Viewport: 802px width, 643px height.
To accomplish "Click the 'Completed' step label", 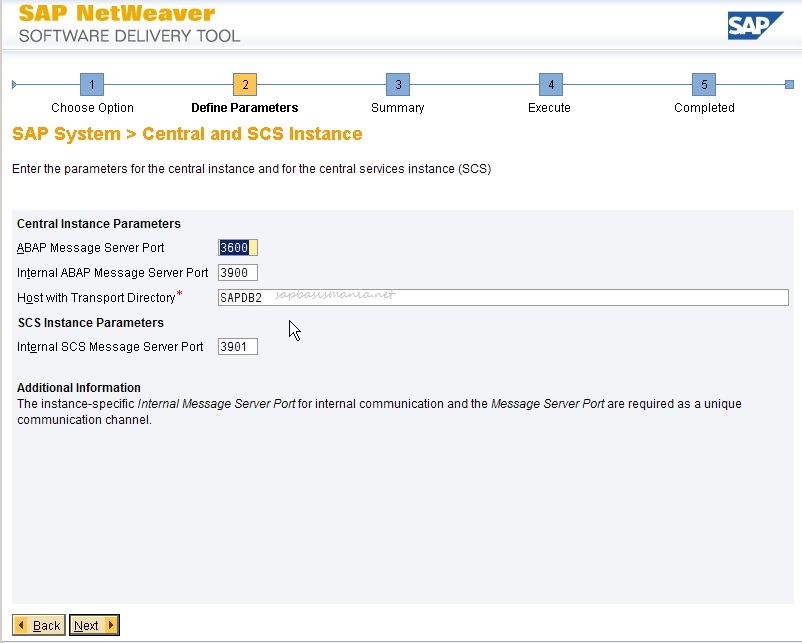I will (704, 108).
